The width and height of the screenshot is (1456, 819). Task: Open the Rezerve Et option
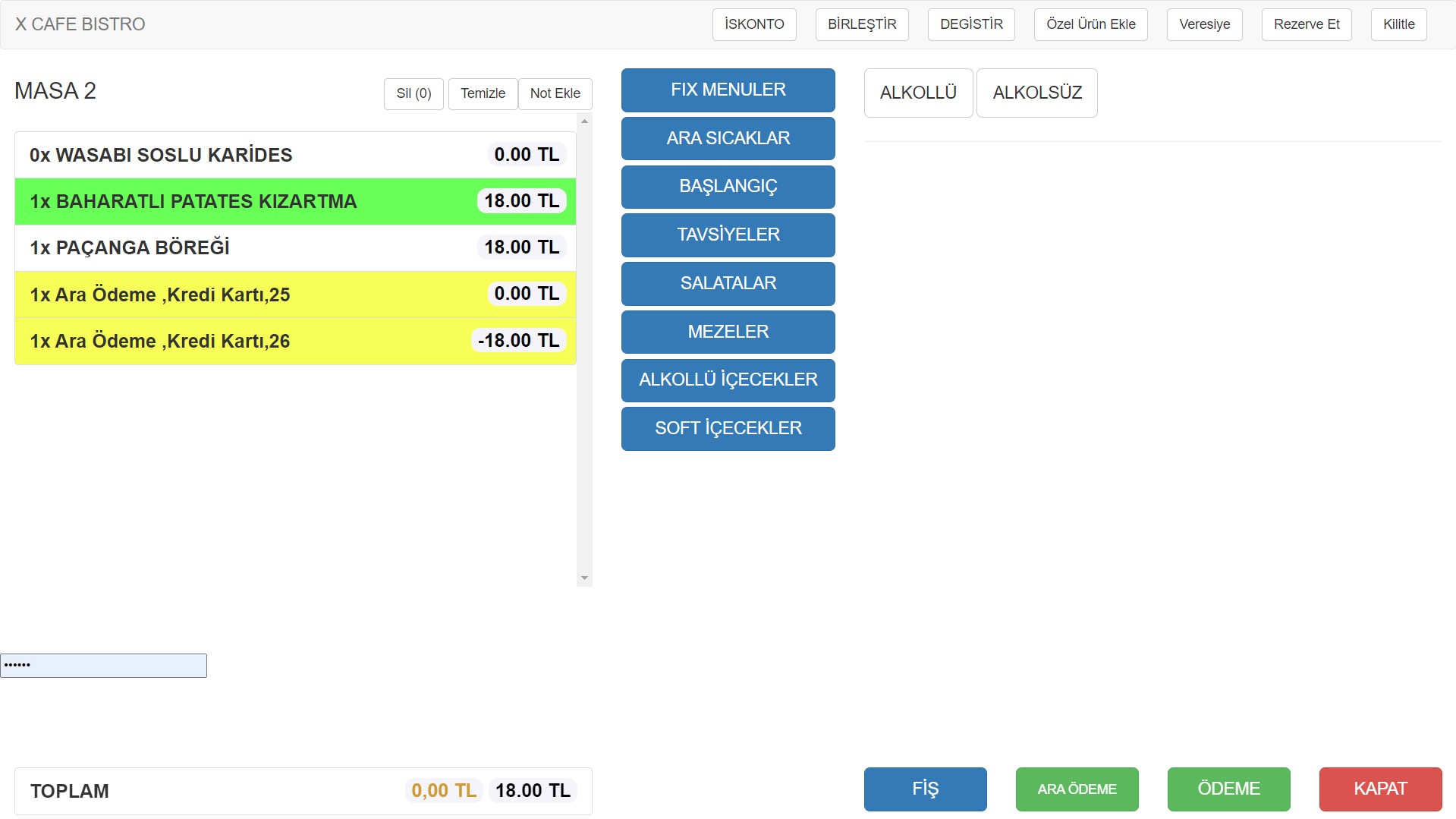pyautogui.click(x=1306, y=24)
